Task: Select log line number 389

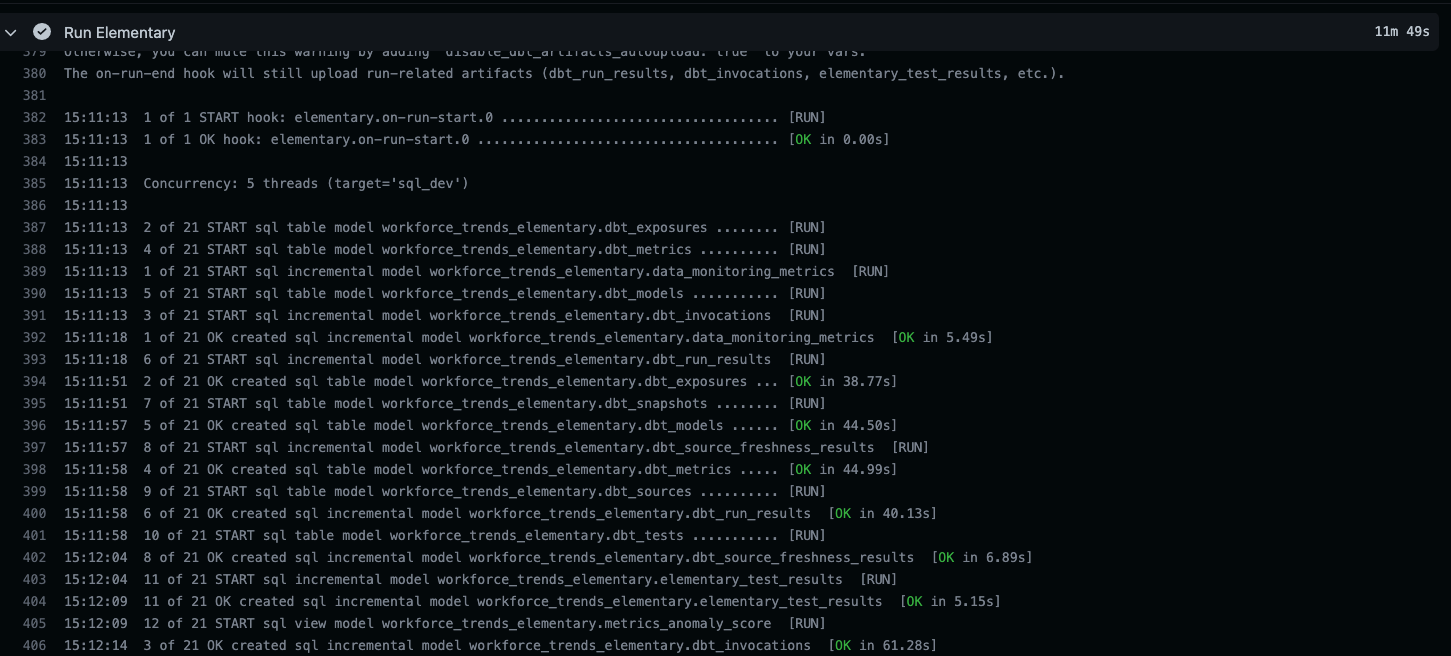Action: [35, 271]
